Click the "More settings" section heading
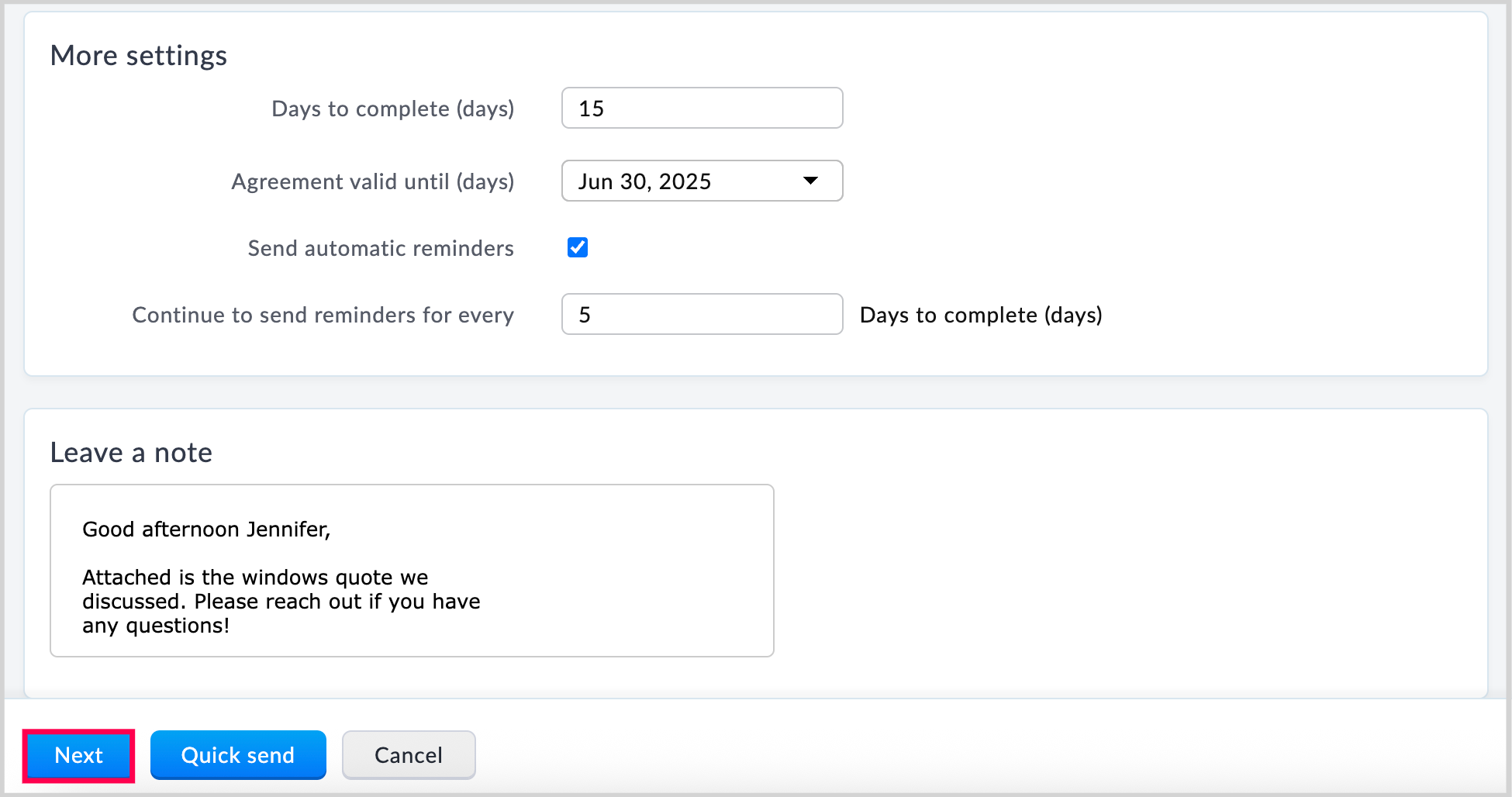Image resolution: width=1512 pixels, height=797 pixels. click(x=139, y=56)
